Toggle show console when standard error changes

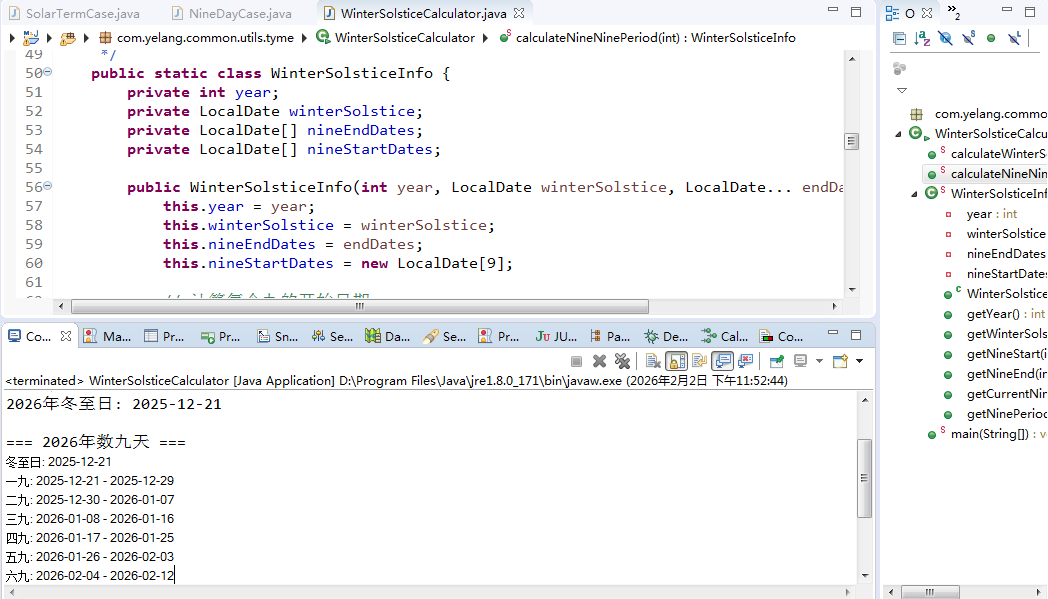pyautogui.click(x=746, y=362)
